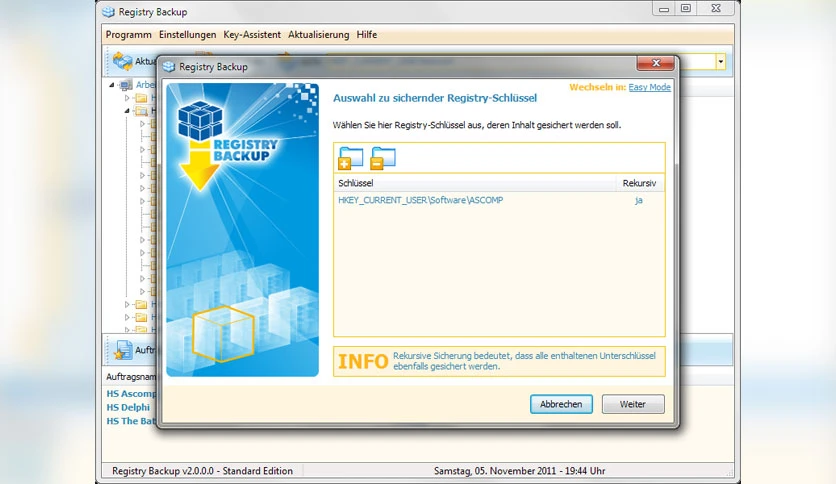Close the Registry Backup dialog

point(655,63)
